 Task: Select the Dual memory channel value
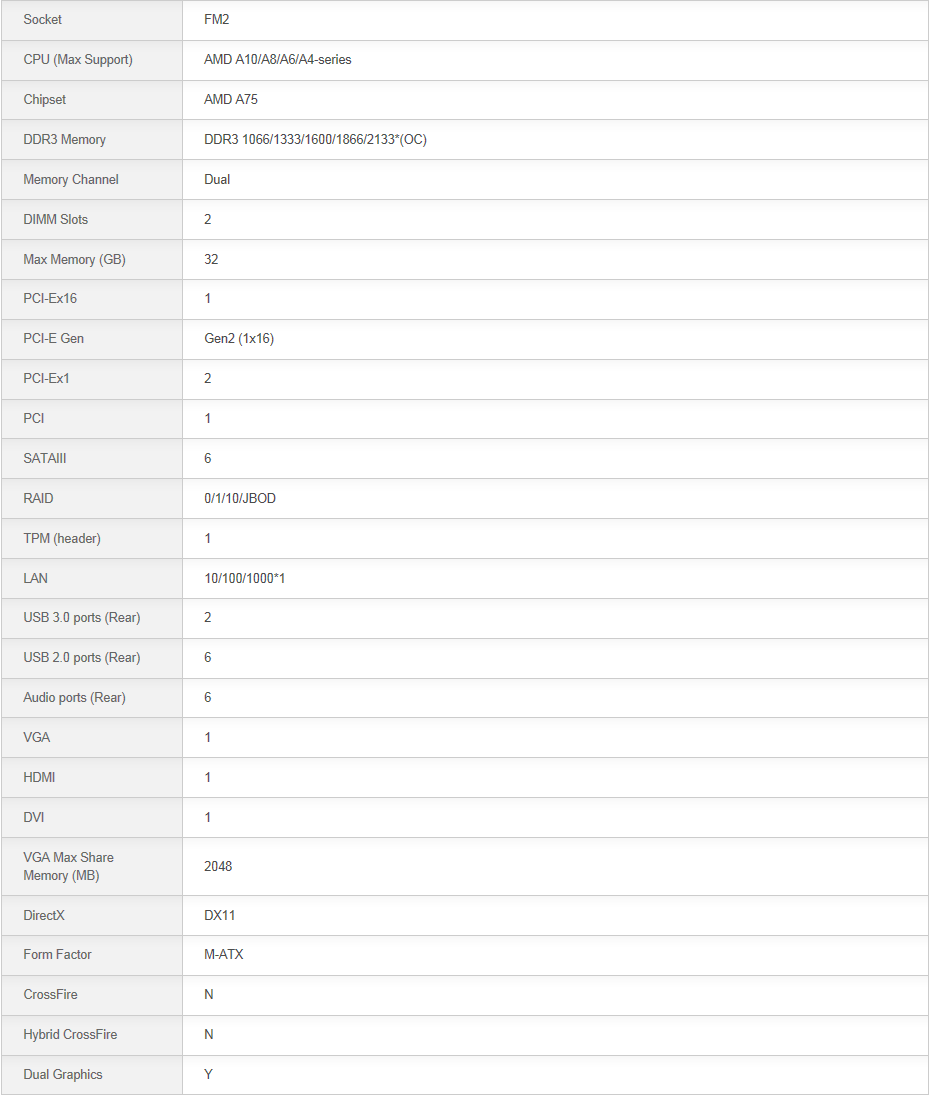tap(217, 179)
